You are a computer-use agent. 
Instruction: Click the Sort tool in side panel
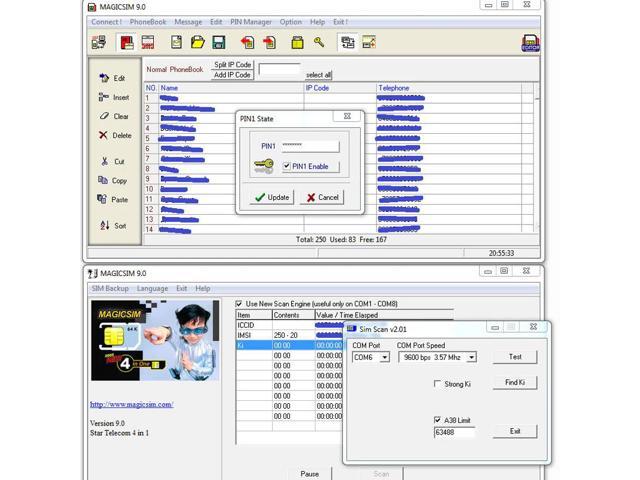pos(113,225)
